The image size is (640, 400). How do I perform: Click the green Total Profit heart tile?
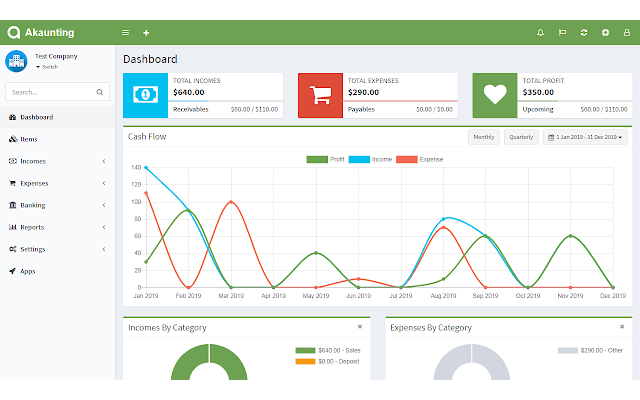tap(495, 96)
